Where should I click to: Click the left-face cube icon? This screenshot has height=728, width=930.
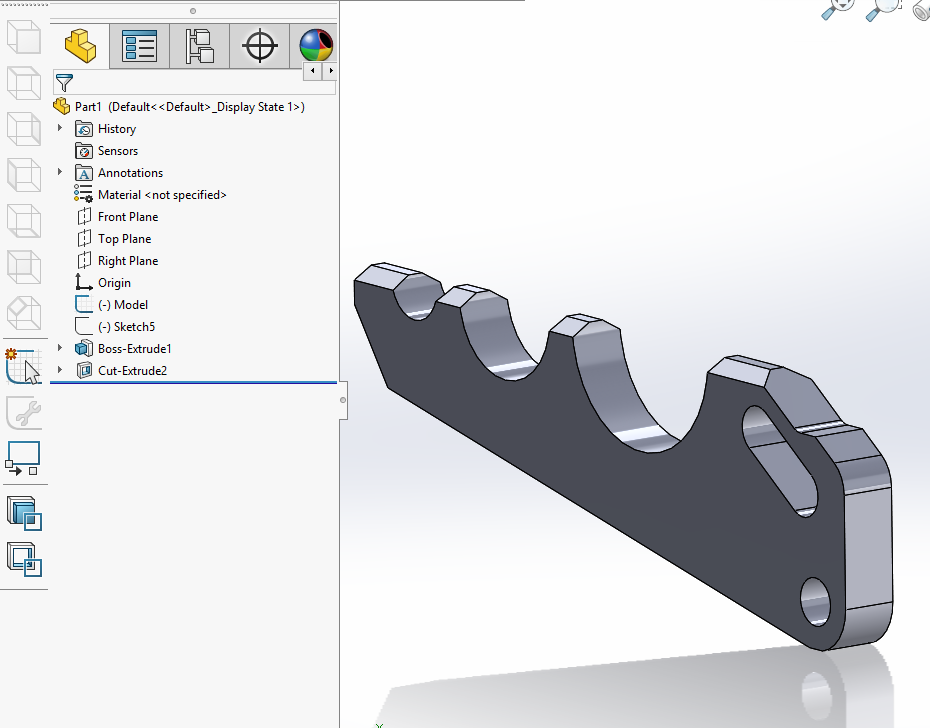coord(24,175)
